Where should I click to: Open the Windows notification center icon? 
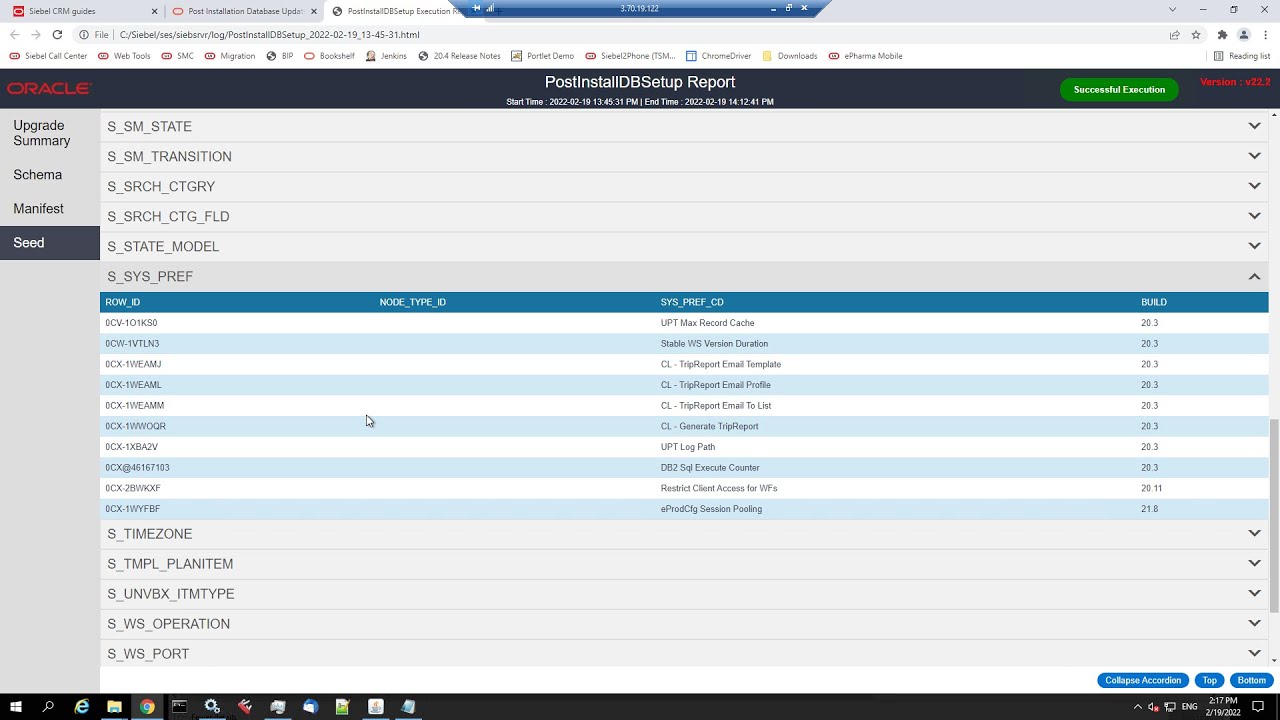1258,706
